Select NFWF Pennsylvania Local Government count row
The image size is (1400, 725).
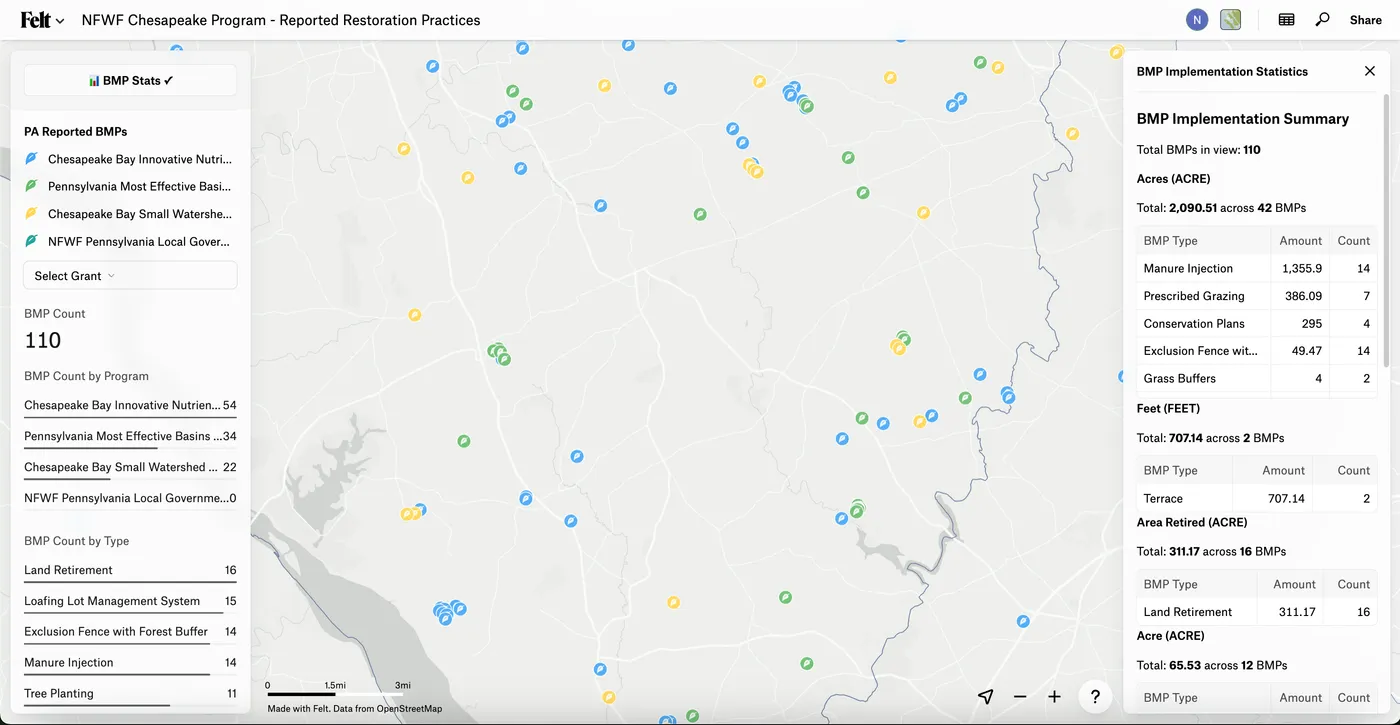(130, 498)
